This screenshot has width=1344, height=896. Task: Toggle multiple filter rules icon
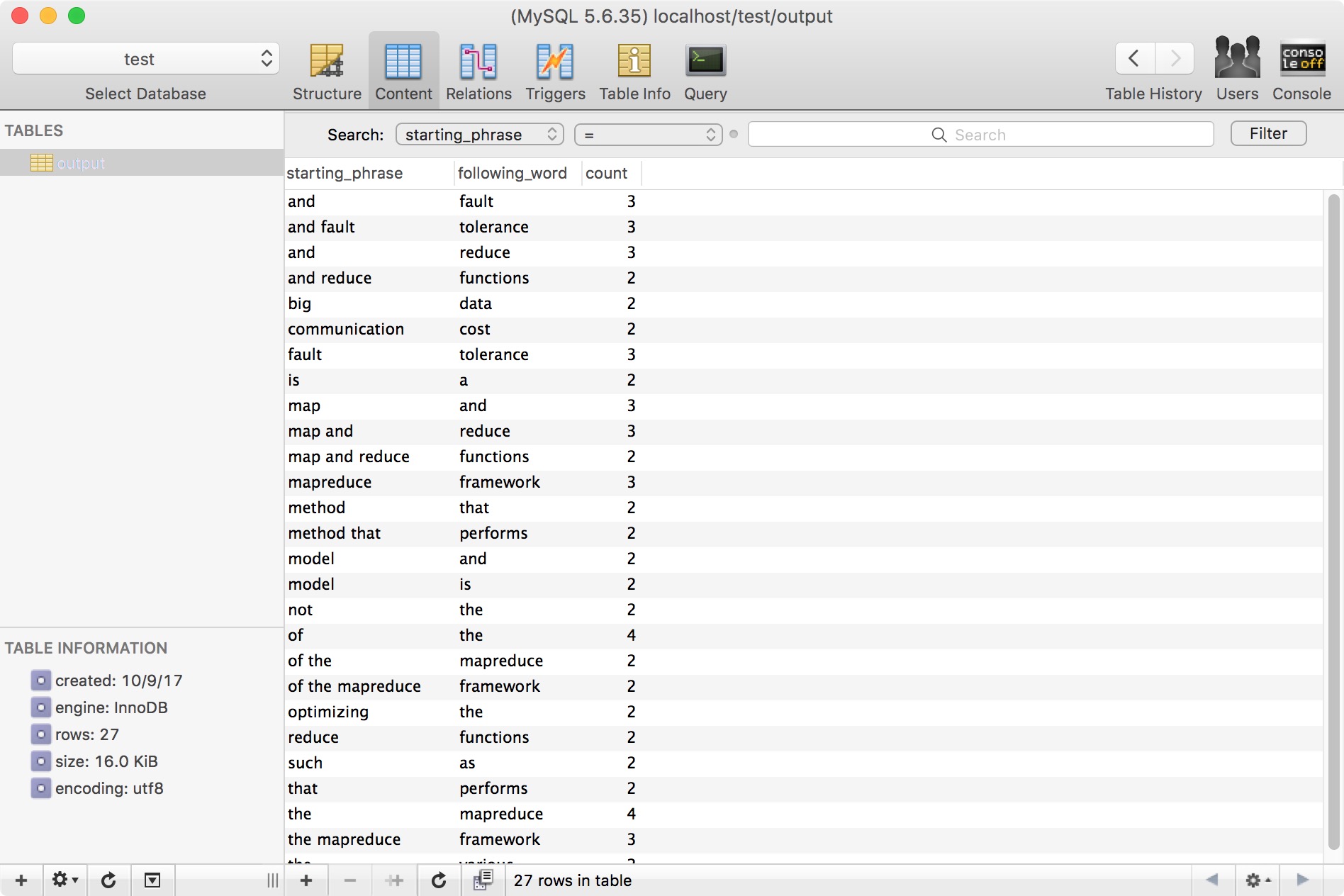click(483, 880)
